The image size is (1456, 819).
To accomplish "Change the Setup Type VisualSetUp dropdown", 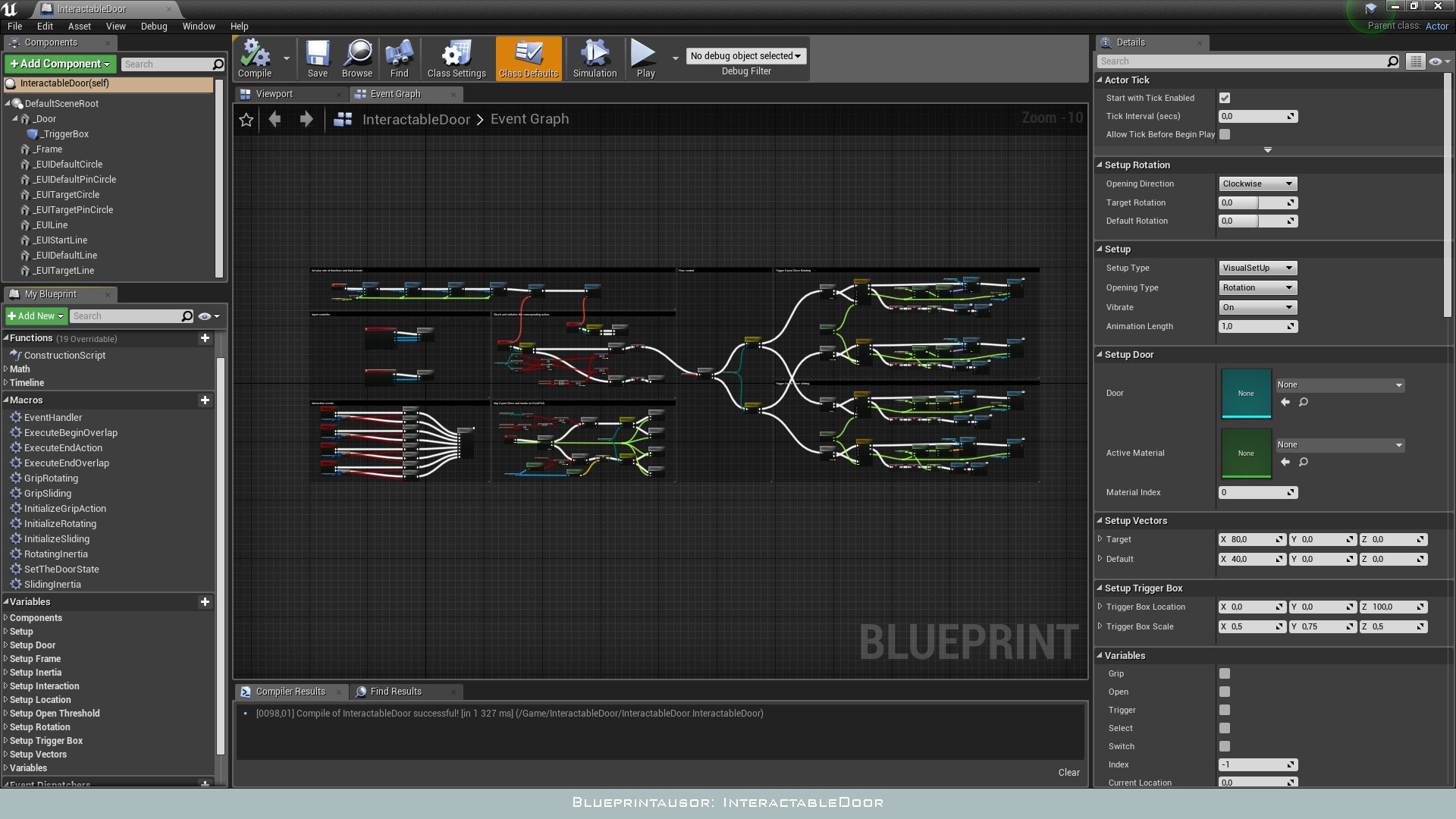I will [1257, 268].
